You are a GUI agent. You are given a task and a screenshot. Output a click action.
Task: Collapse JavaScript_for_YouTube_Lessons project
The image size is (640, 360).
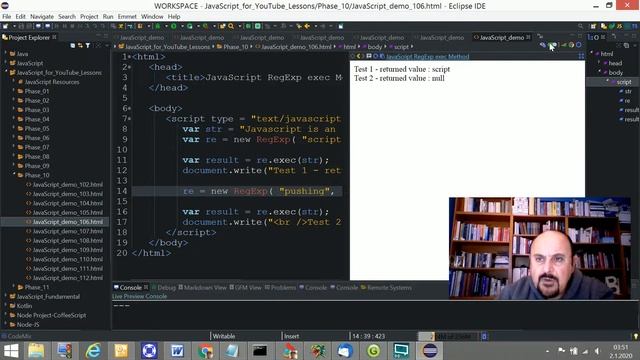pyautogui.click(x=6, y=72)
